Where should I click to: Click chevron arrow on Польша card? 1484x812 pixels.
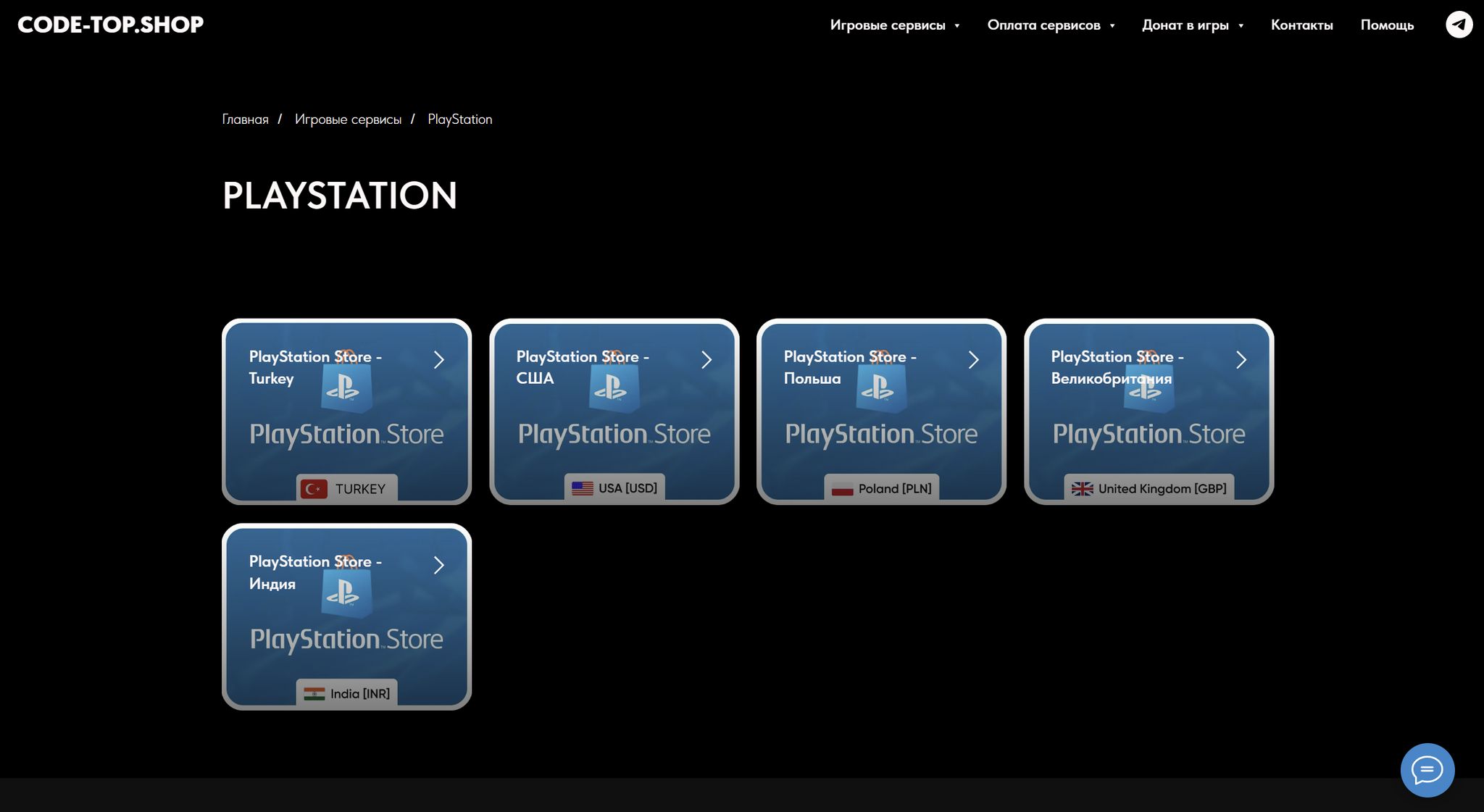974,360
